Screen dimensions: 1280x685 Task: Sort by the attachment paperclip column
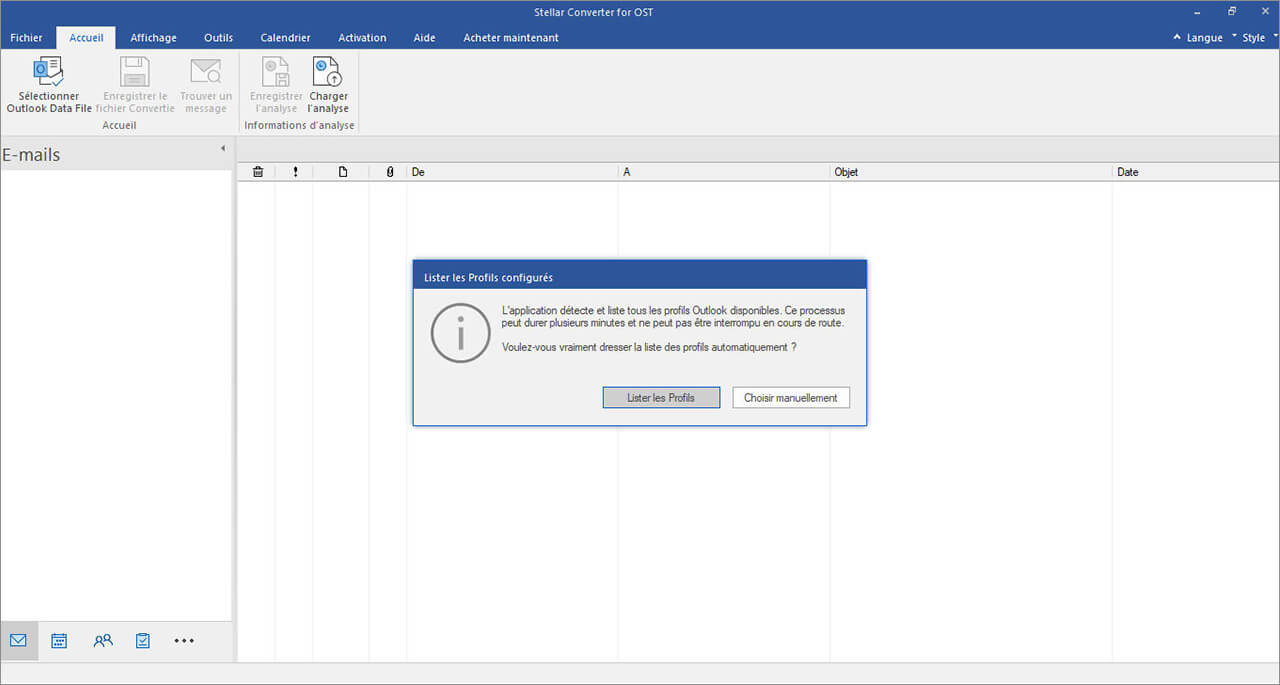click(x=389, y=172)
